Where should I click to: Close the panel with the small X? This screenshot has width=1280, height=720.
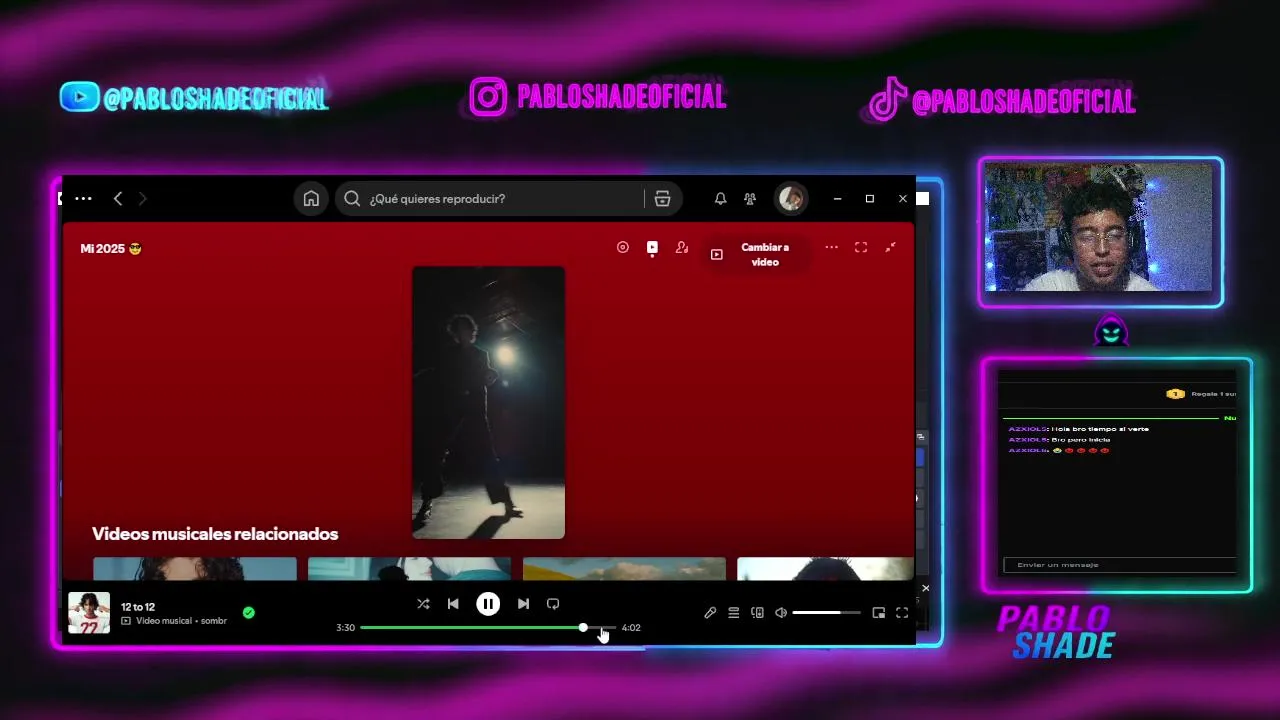coord(925,588)
